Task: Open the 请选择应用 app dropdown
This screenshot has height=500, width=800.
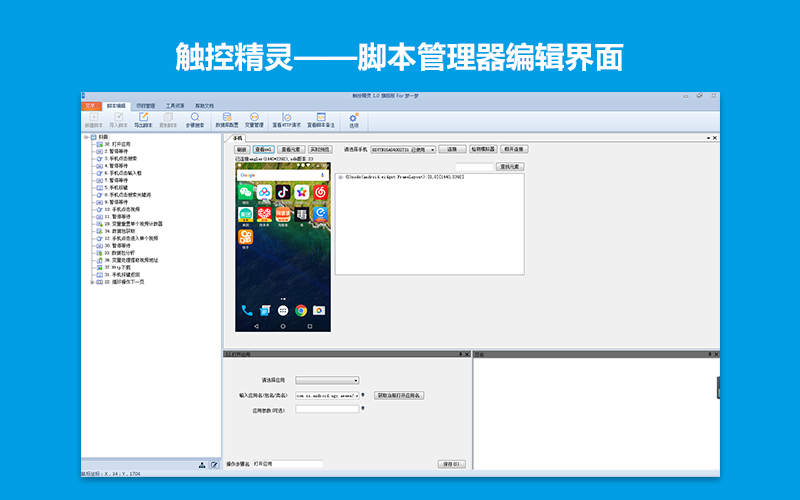Action: 327,380
